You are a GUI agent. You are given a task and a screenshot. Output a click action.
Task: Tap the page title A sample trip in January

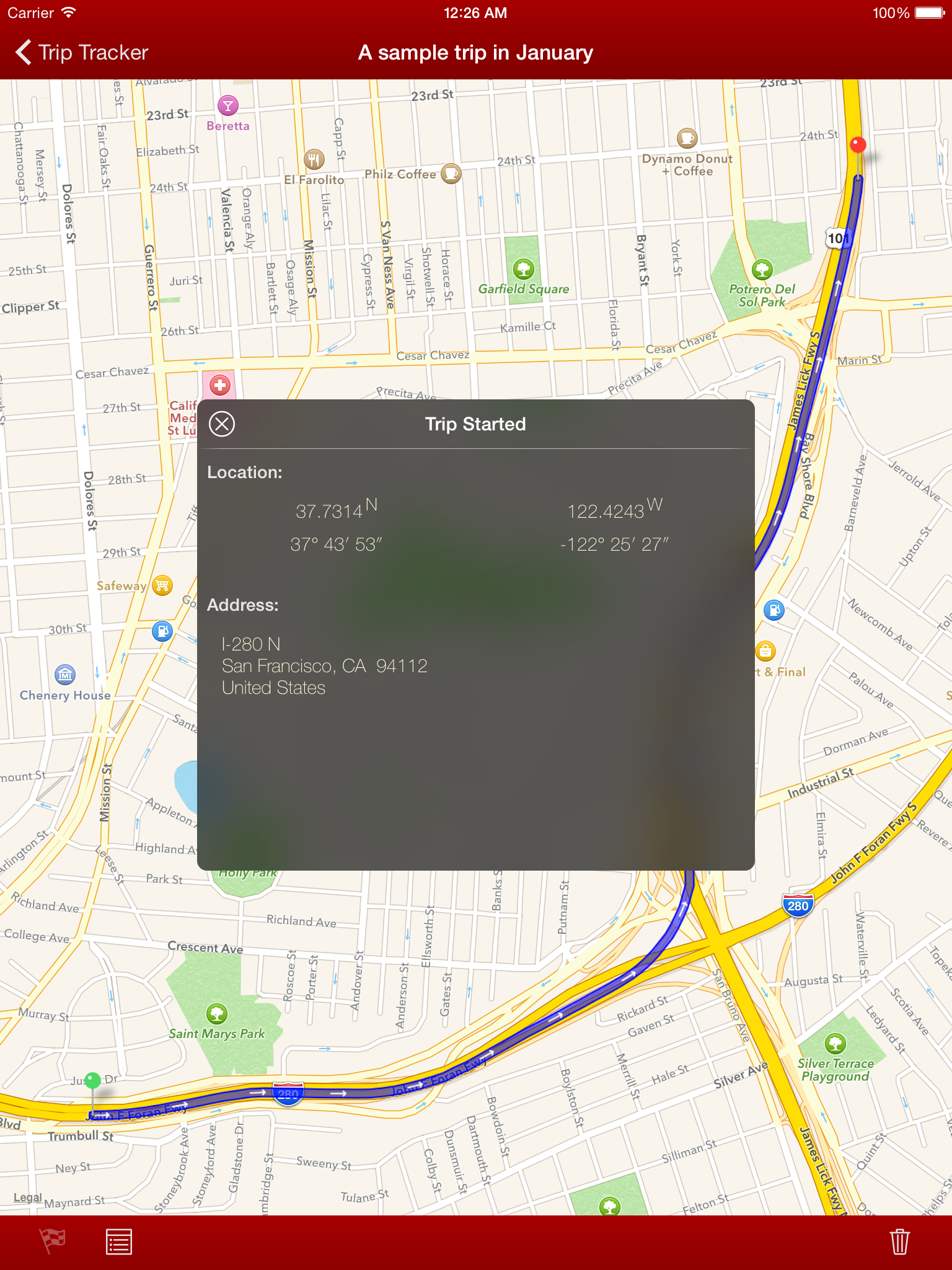pyautogui.click(x=475, y=53)
